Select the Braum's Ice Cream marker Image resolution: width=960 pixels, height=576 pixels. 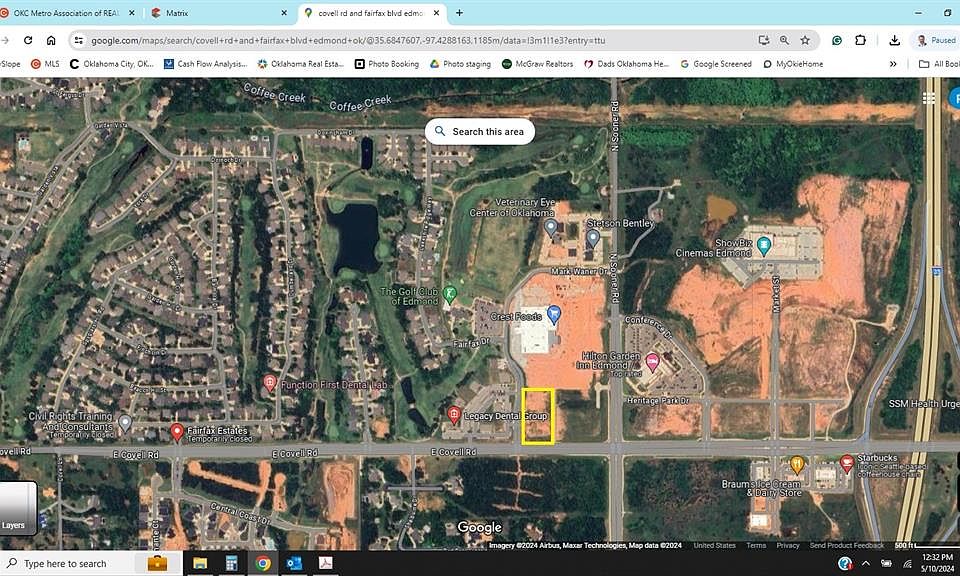point(797,465)
